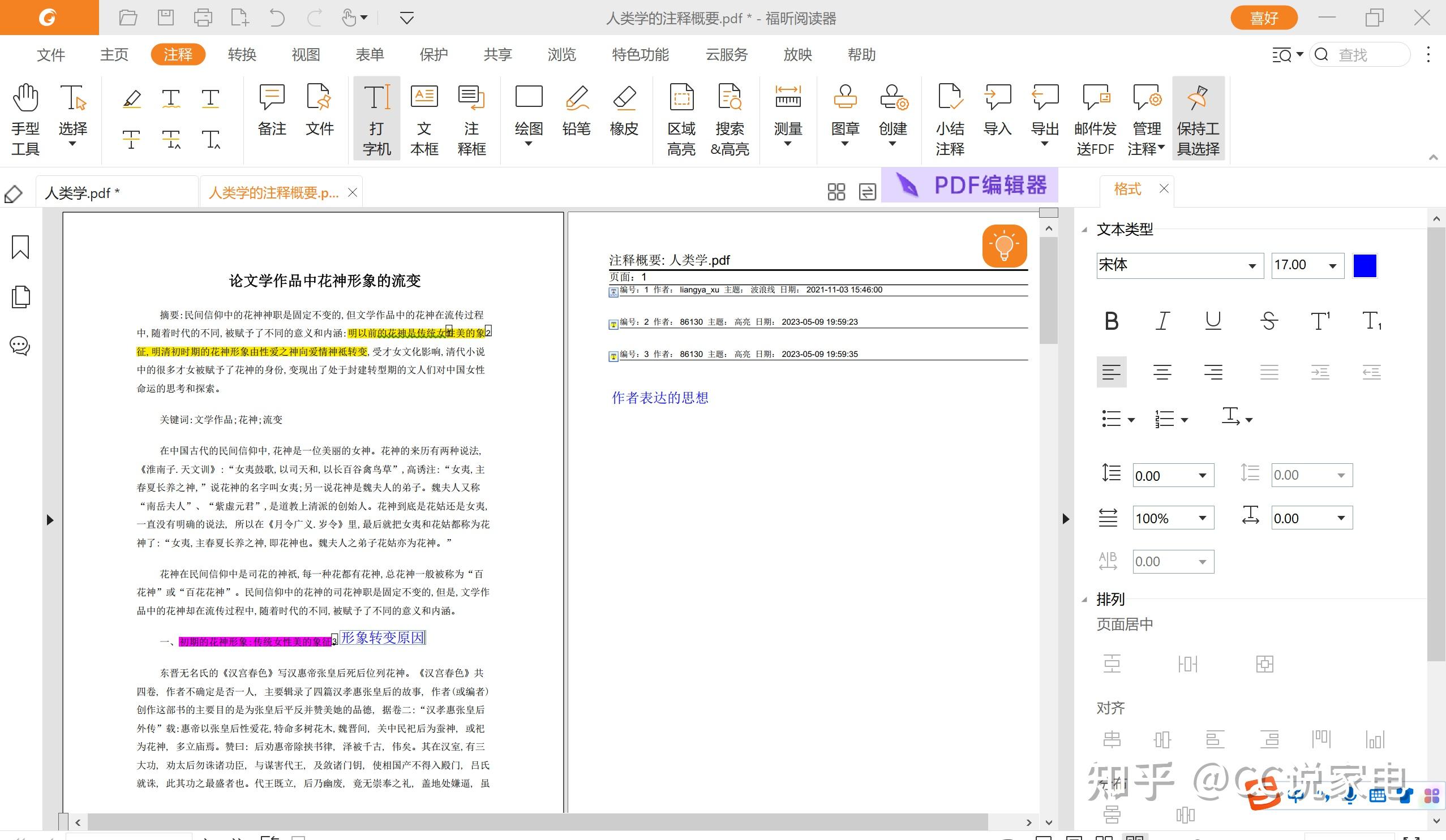Select the Text Box tool (文本框)
The height and width of the screenshot is (840, 1446).
click(x=424, y=119)
